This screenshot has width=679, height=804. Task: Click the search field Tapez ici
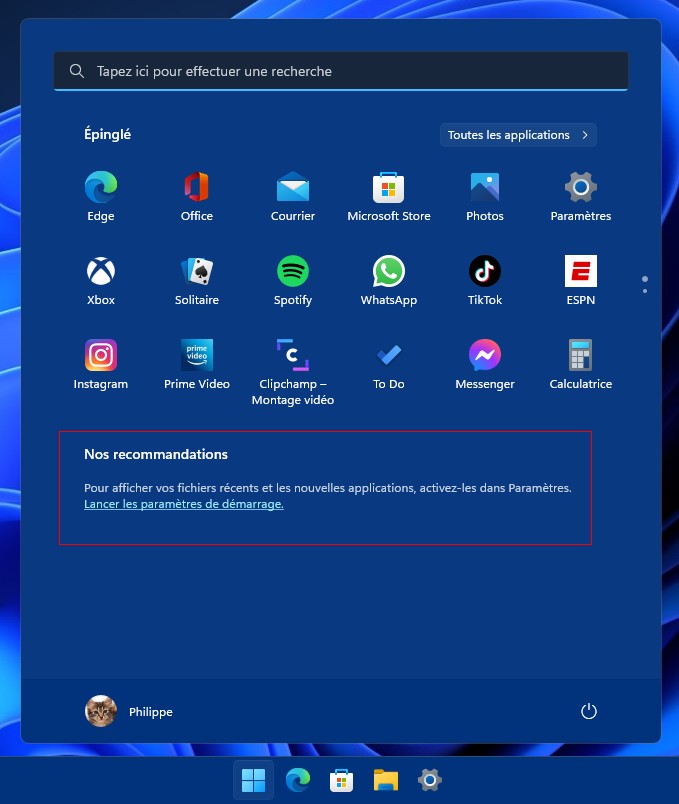[340, 71]
